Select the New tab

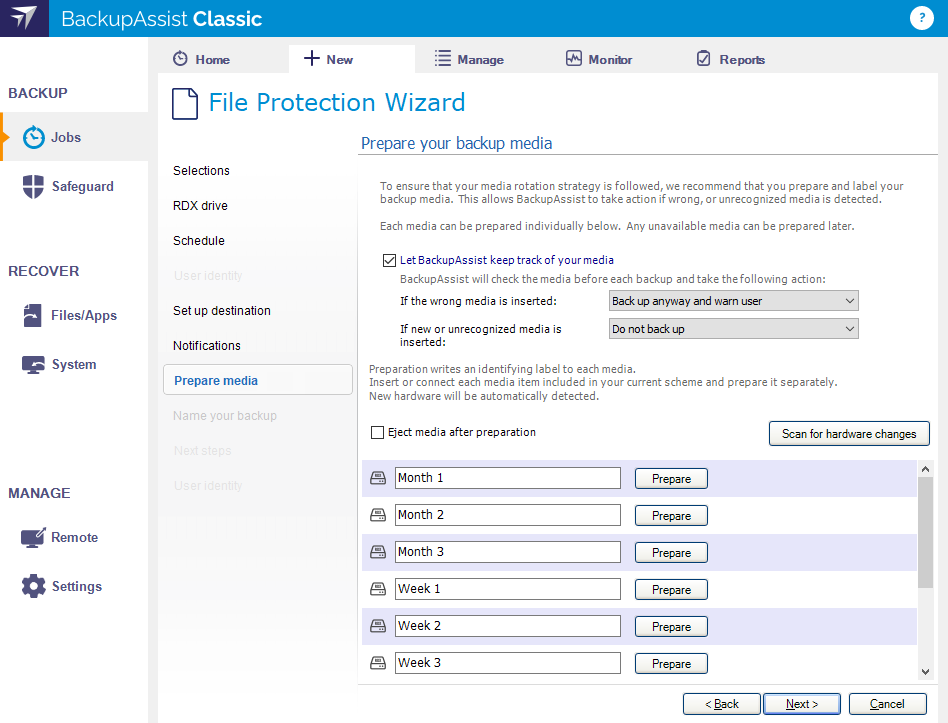pyautogui.click(x=352, y=59)
